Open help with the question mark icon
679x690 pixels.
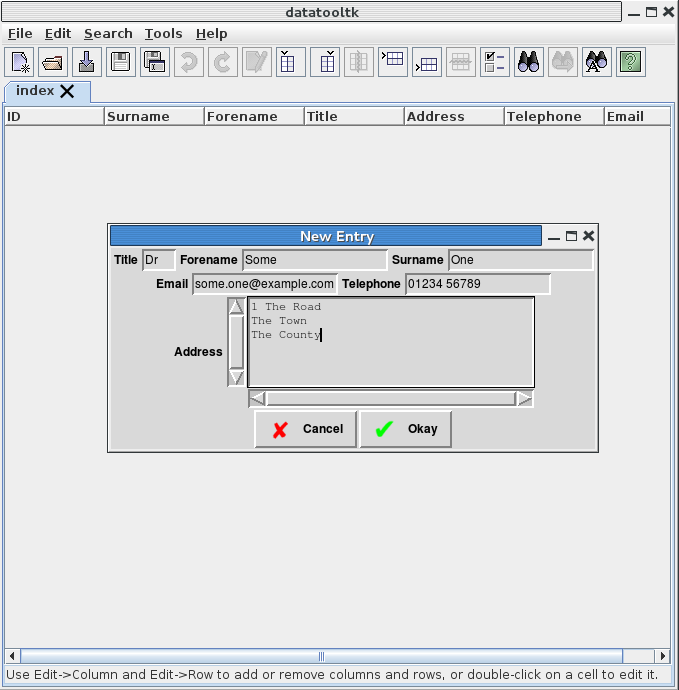coord(630,62)
